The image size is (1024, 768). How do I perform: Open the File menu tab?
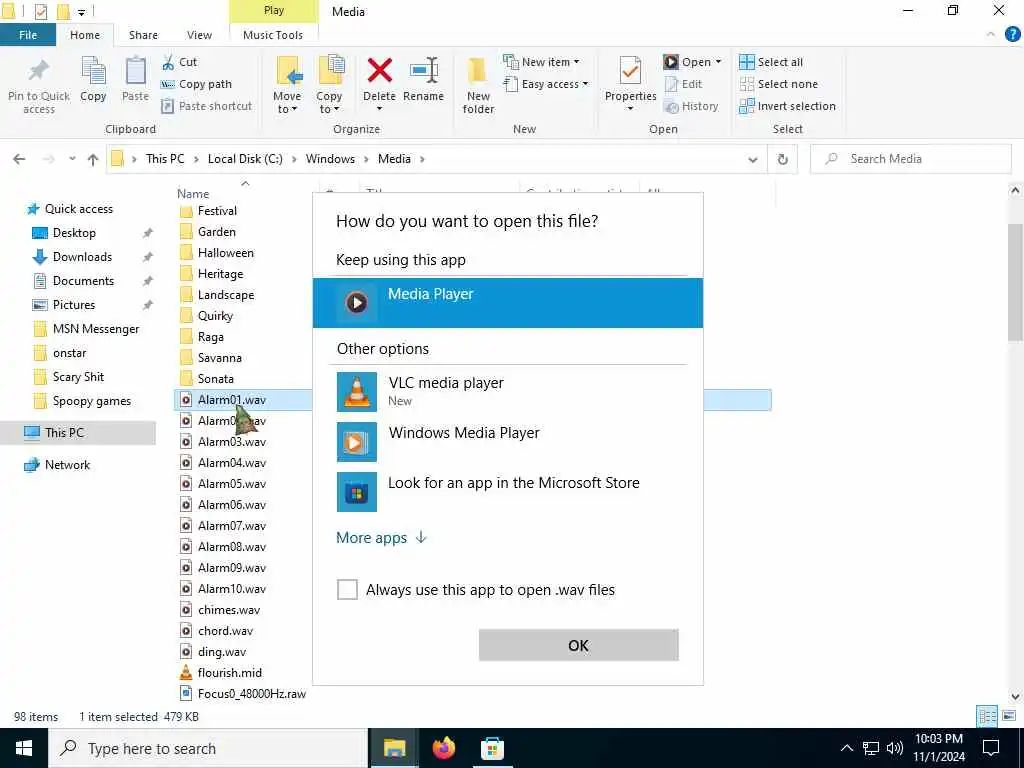tap(28, 35)
